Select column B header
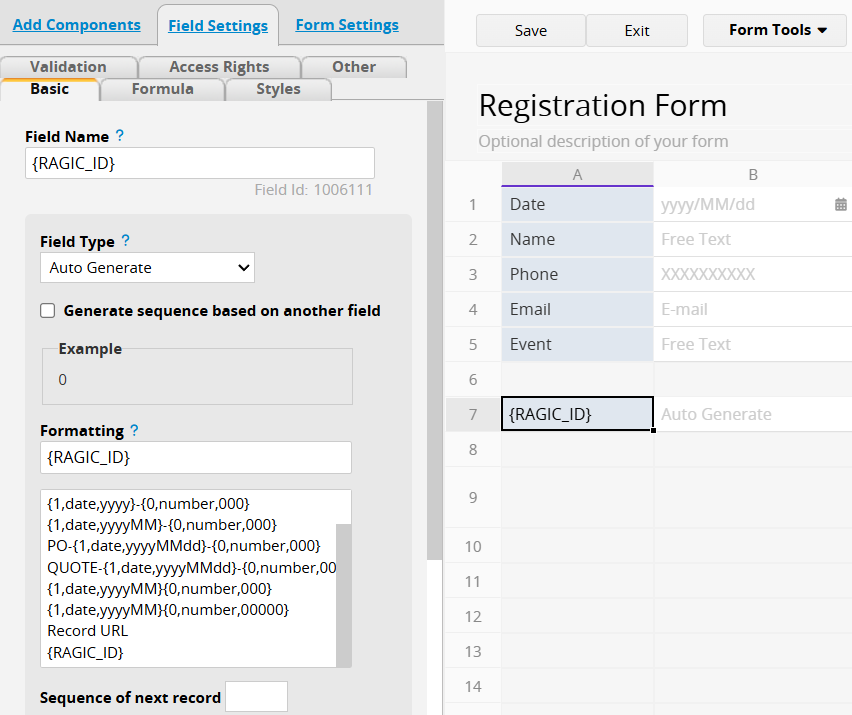 click(753, 174)
